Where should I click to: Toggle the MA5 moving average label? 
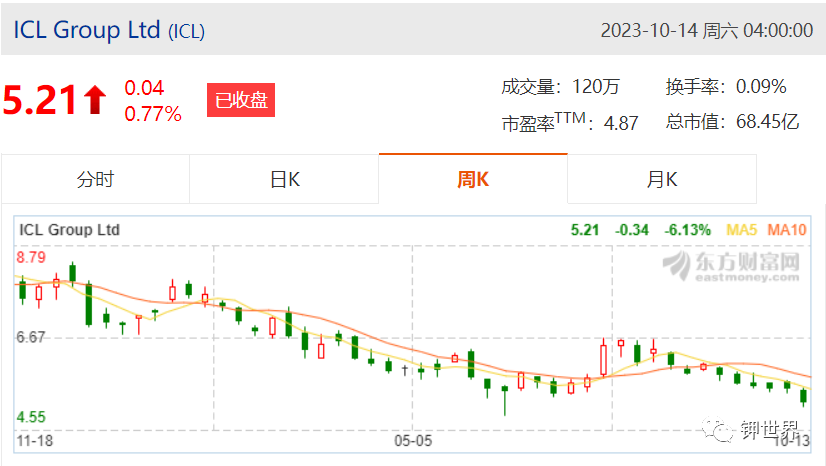click(741, 230)
